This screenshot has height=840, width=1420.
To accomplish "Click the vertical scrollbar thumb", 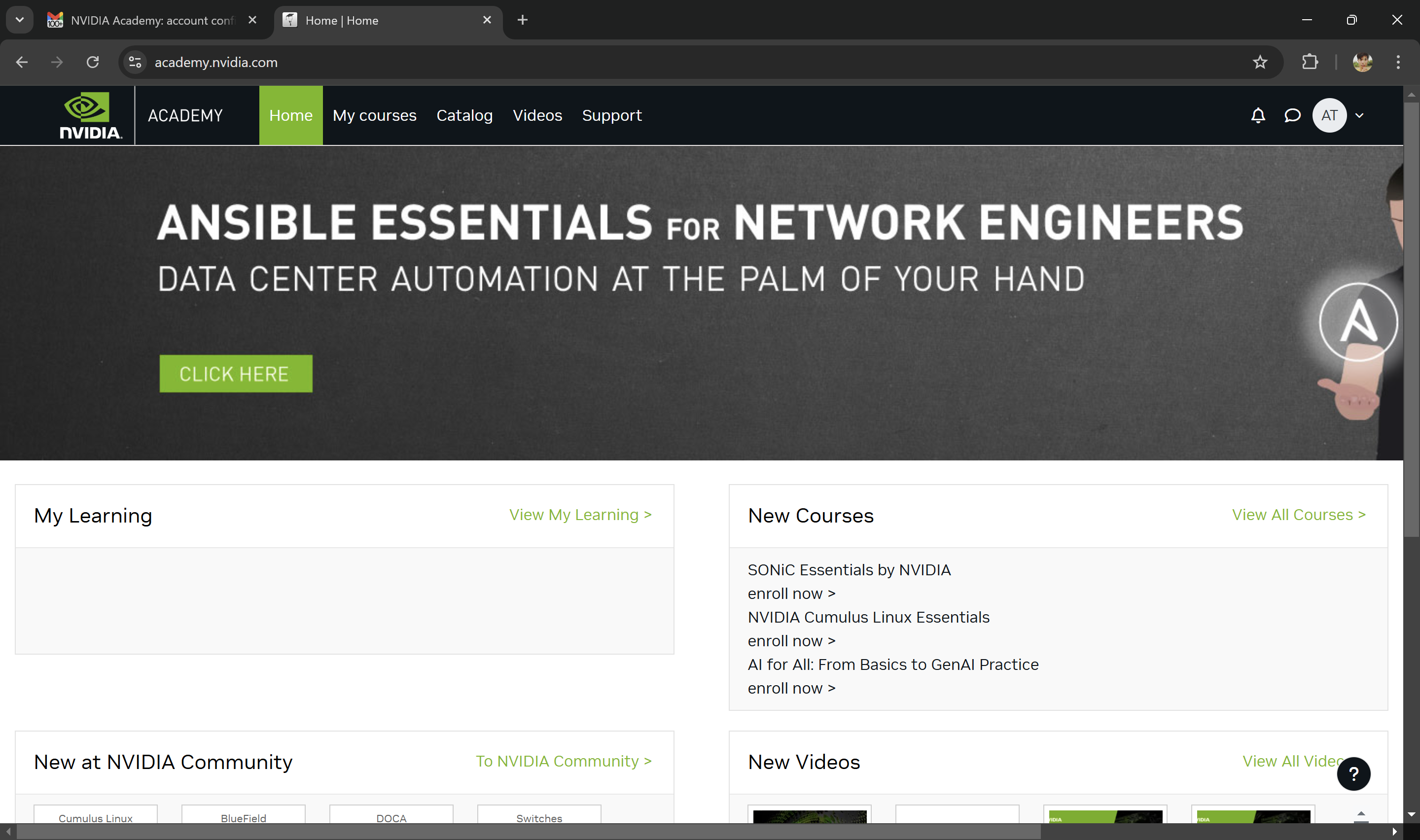I will (1412, 320).
